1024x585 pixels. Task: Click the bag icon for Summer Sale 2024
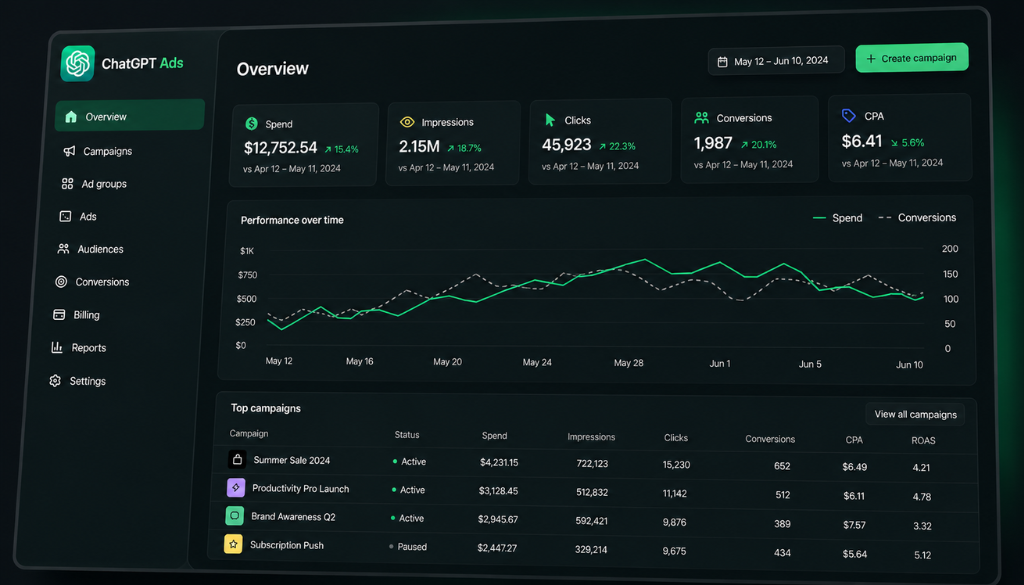(x=237, y=459)
